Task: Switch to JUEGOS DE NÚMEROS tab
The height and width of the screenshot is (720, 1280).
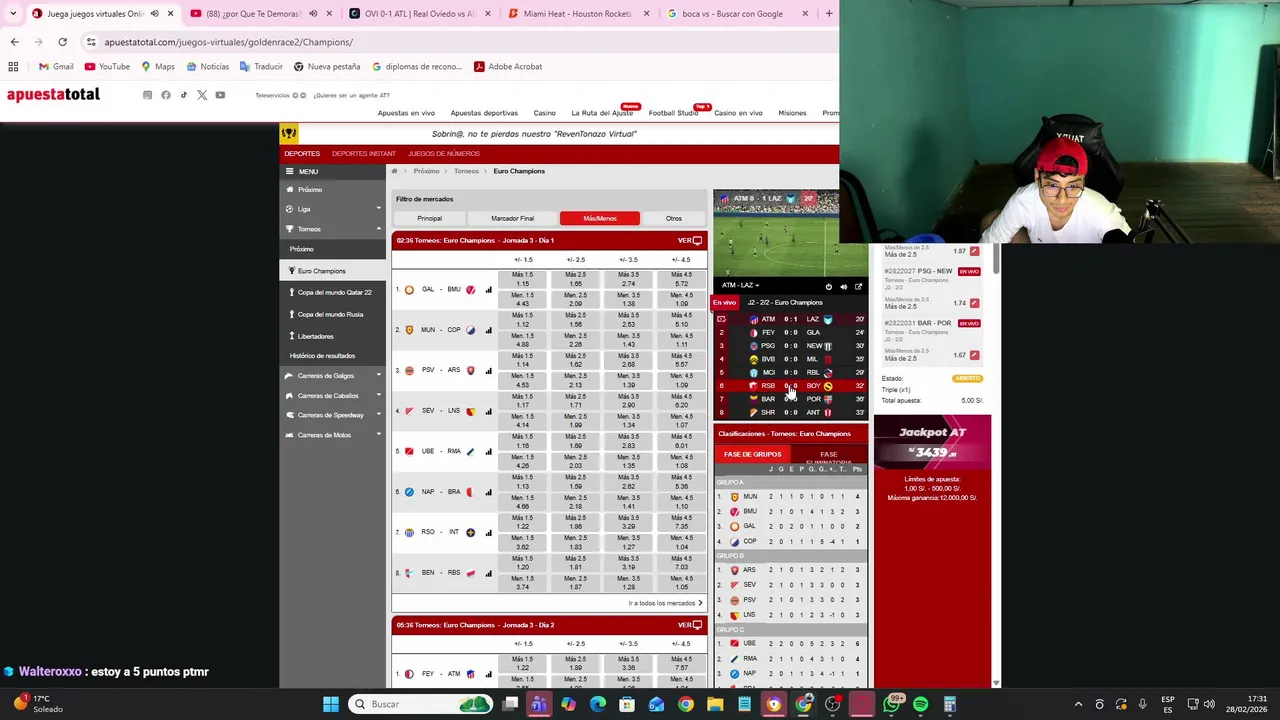Action: 444,154
